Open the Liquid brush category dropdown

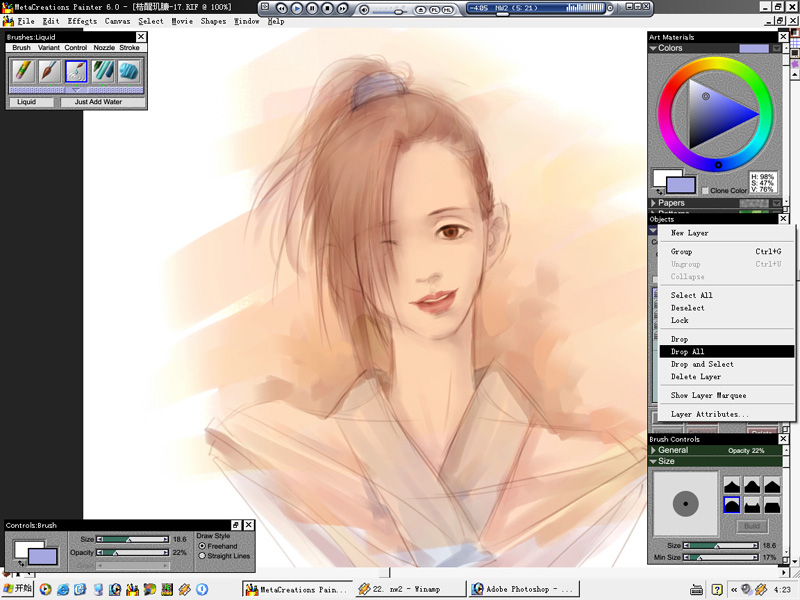(31, 102)
